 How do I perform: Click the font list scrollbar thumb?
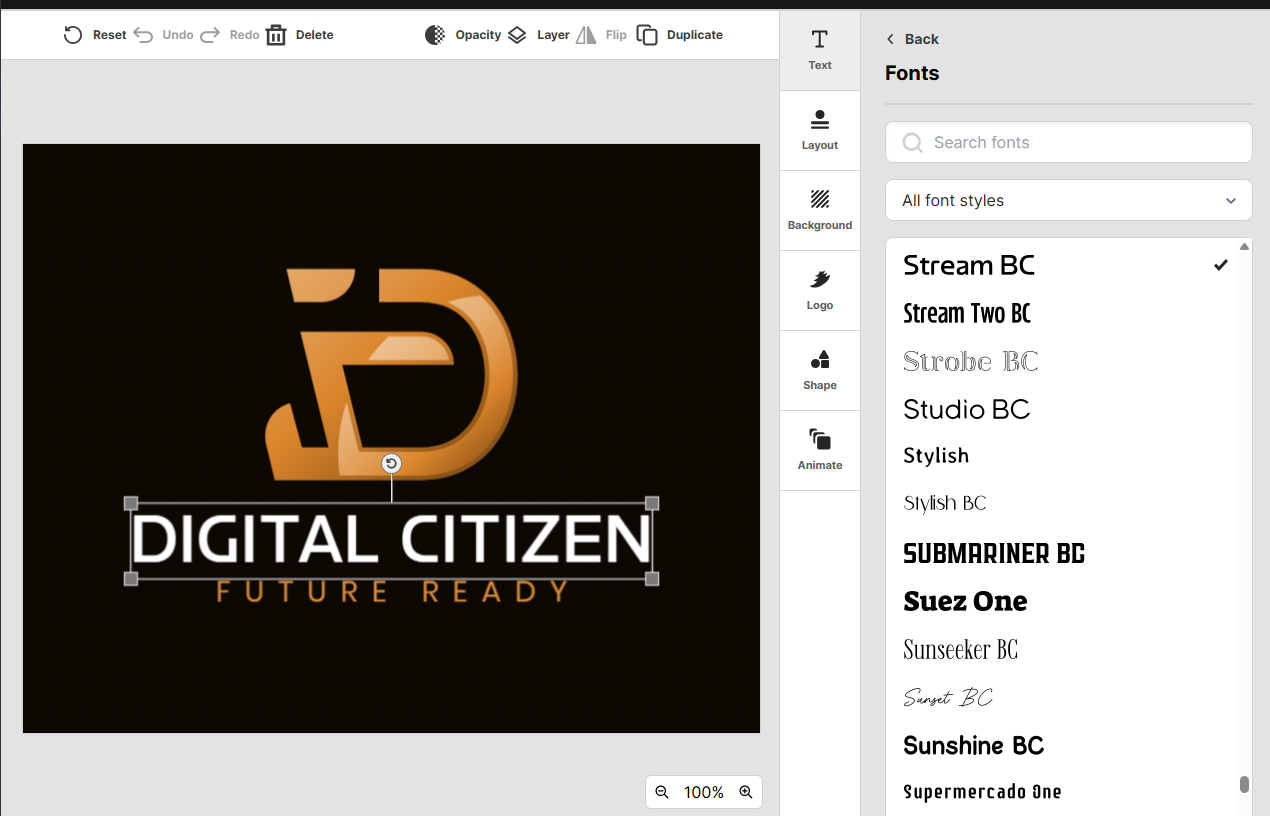click(x=1244, y=784)
